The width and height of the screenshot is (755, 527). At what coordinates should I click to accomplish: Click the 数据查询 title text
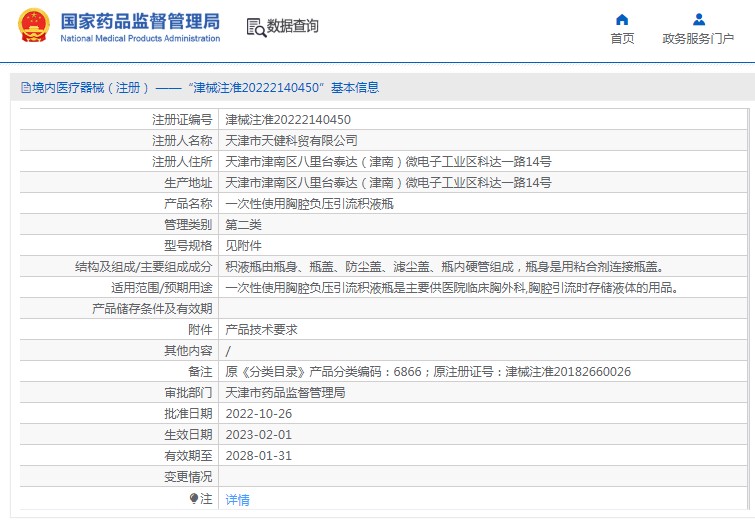point(293,26)
